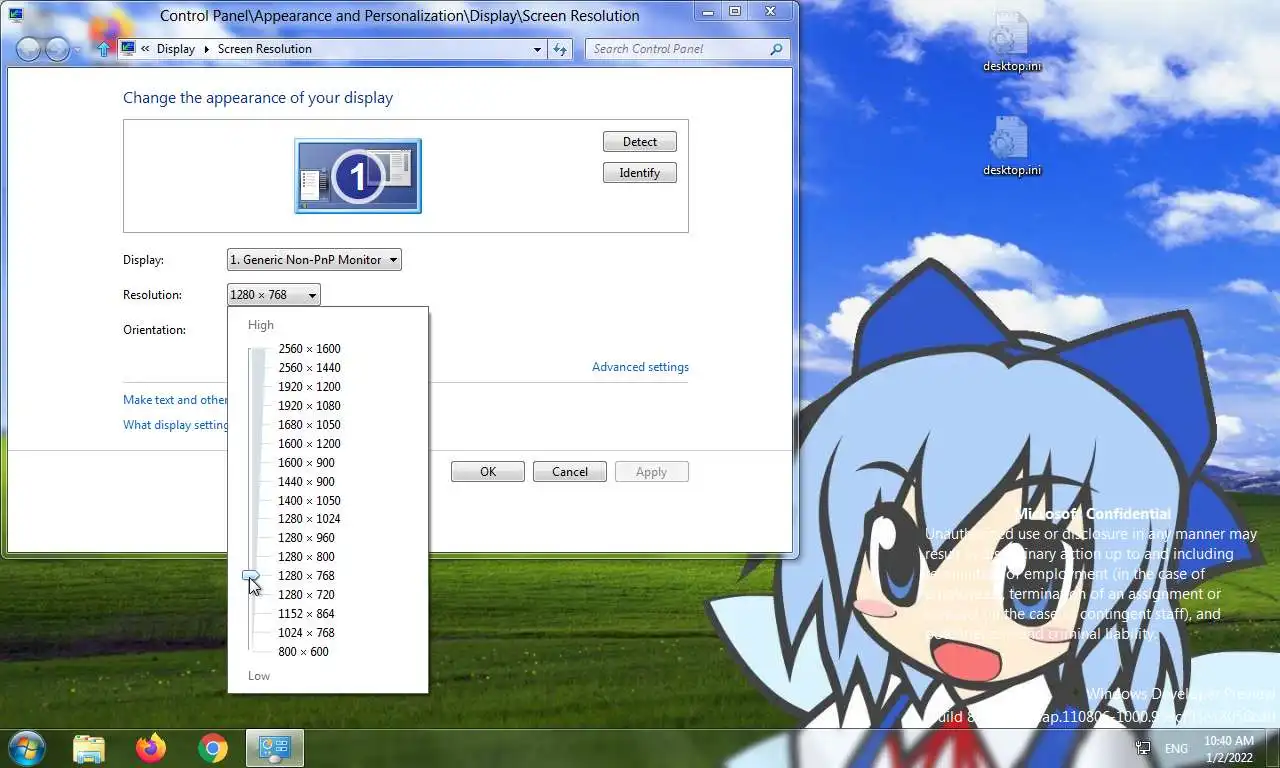This screenshot has height=768, width=1280.
Task: Click the refresh button beside address bar
Action: click(560, 49)
